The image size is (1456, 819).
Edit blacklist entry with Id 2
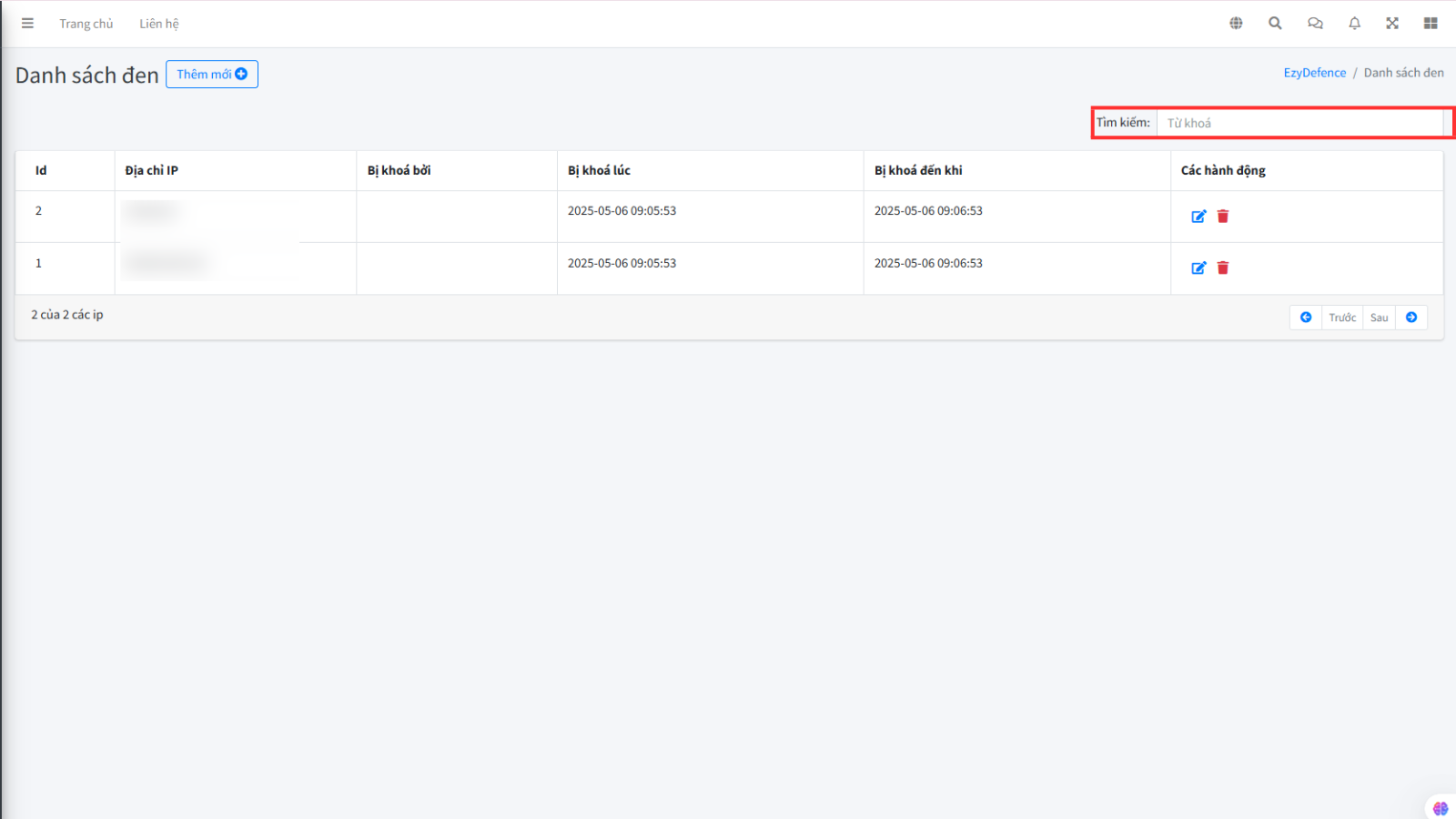1198,217
